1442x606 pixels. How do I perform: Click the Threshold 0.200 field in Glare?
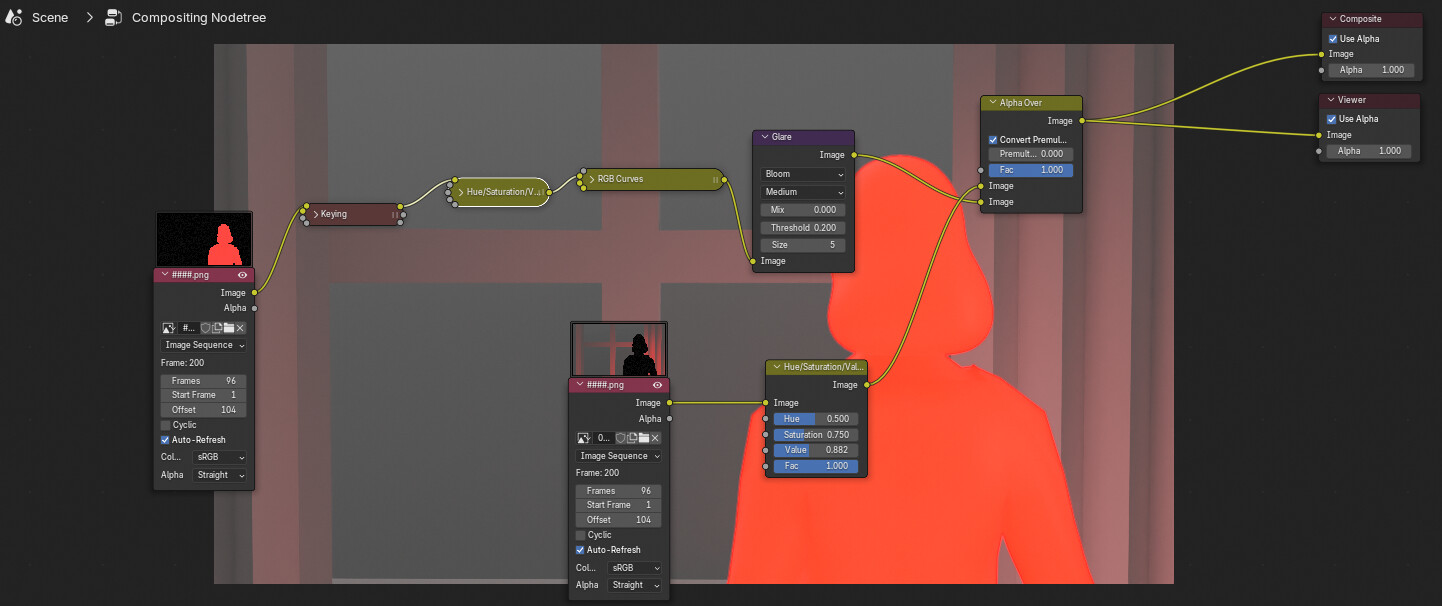[803, 228]
